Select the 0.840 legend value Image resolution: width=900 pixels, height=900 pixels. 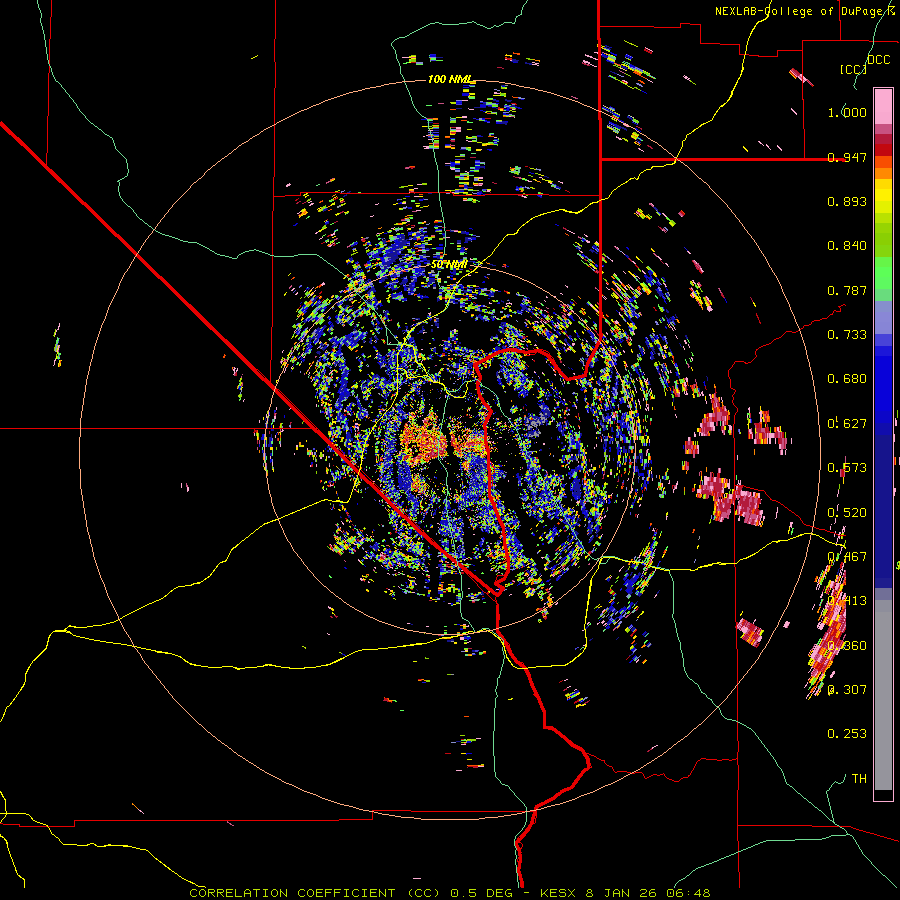point(847,245)
